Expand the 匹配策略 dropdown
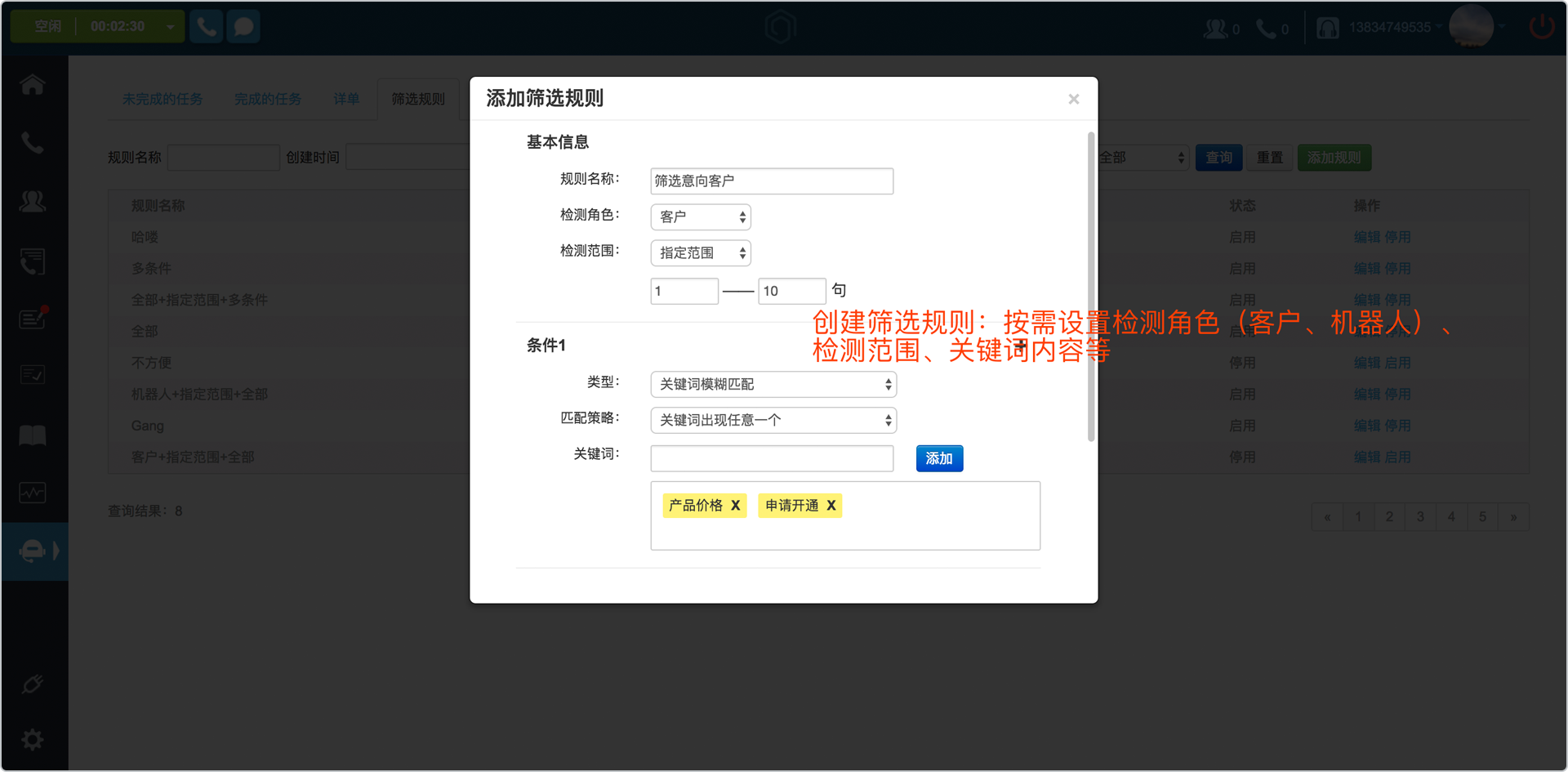Viewport: 1568px width, 772px height. (x=773, y=420)
